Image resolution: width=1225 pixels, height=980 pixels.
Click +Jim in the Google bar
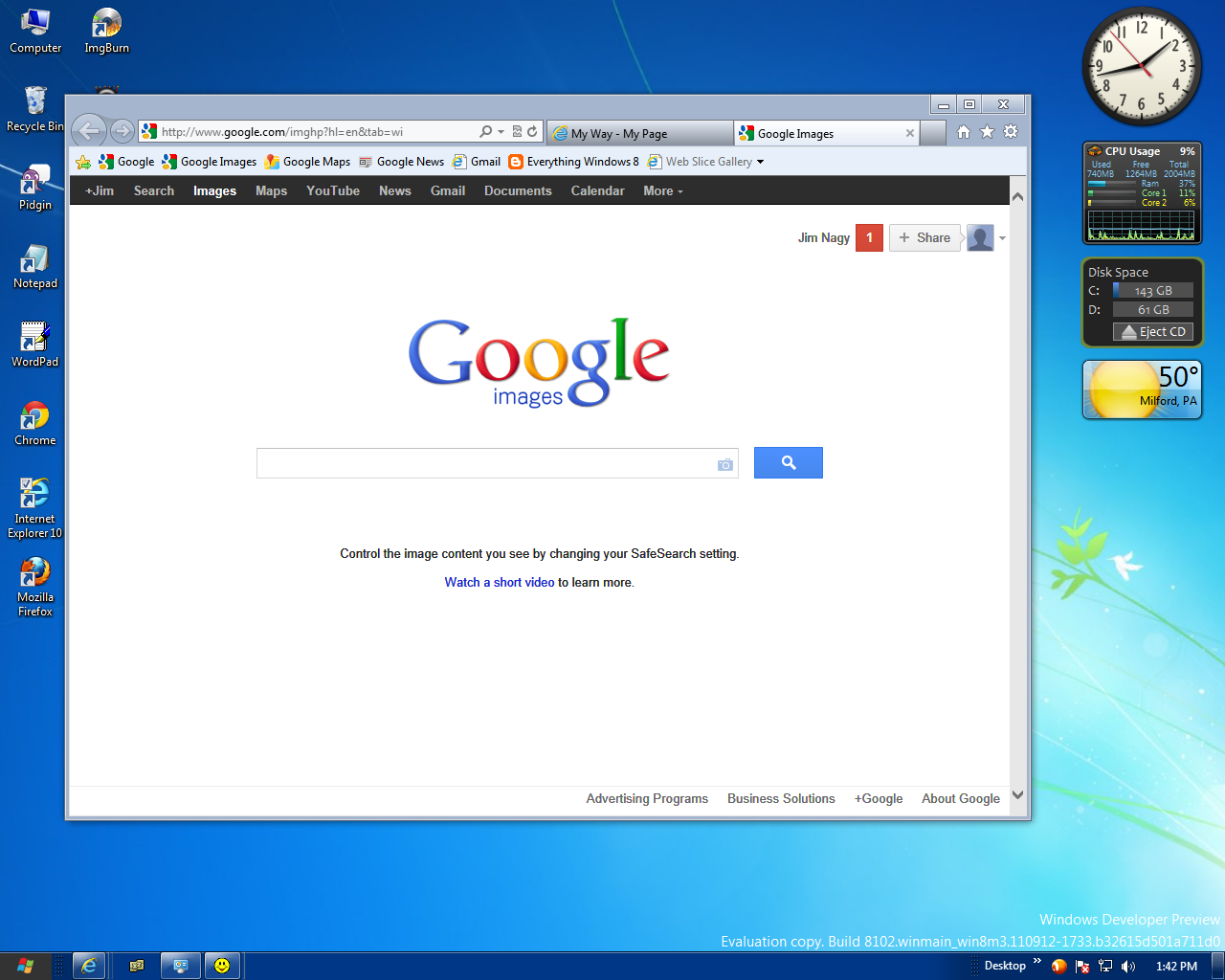pyautogui.click(x=100, y=190)
